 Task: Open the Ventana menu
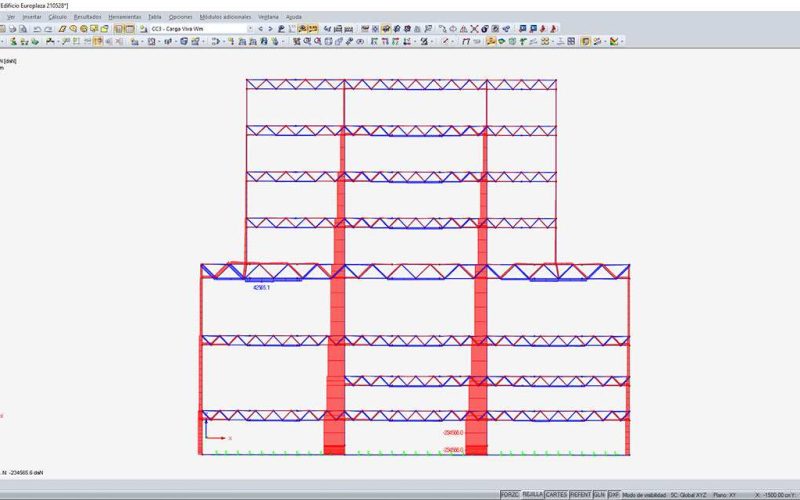(x=268, y=17)
